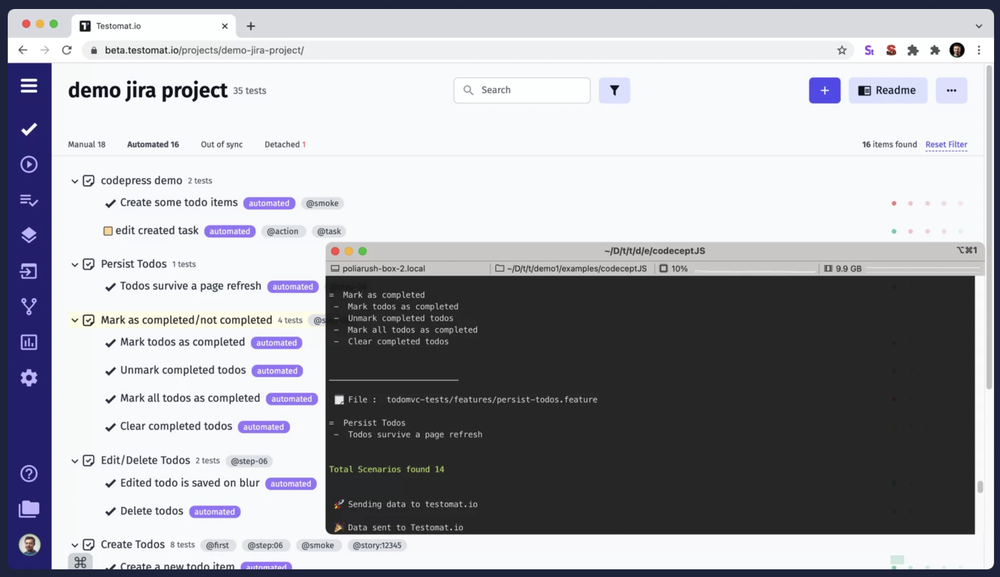Open the settings gear in sidebar

click(x=29, y=378)
